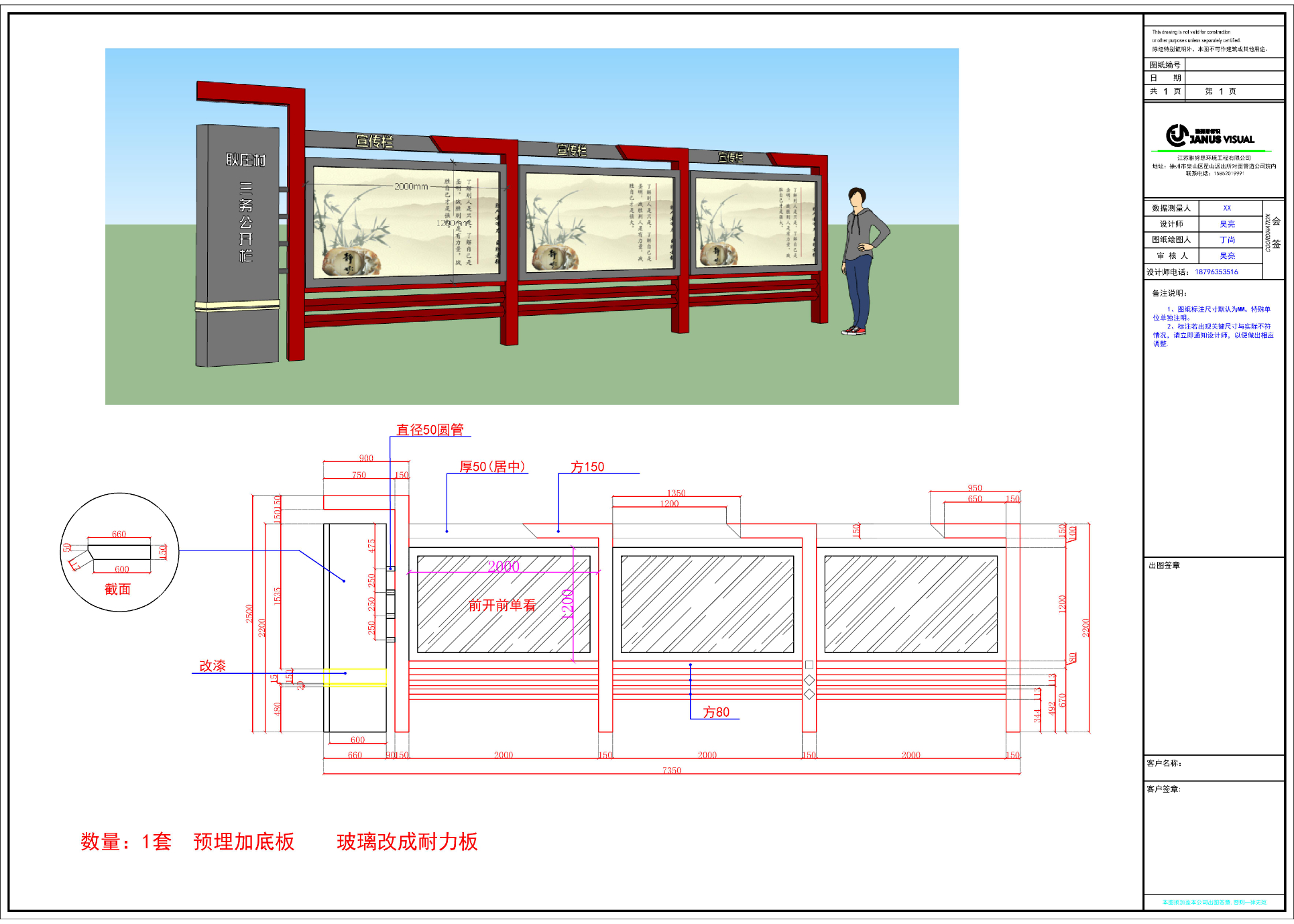Click the 方150 annotation label
The height and width of the screenshot is (924, 1294).
pyautogui.click(x=587, y=467)
